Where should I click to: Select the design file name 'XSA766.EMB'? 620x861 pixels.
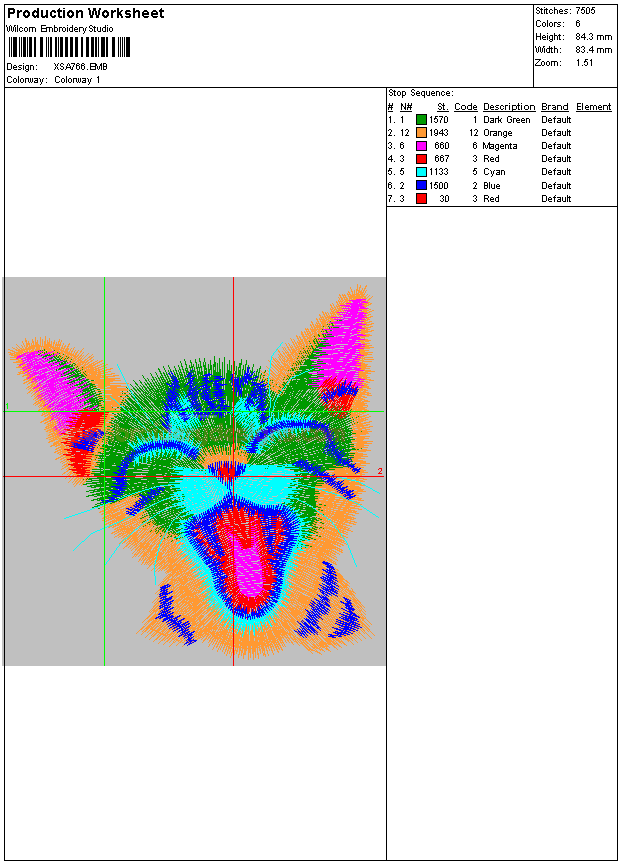(x=81, y=67)
